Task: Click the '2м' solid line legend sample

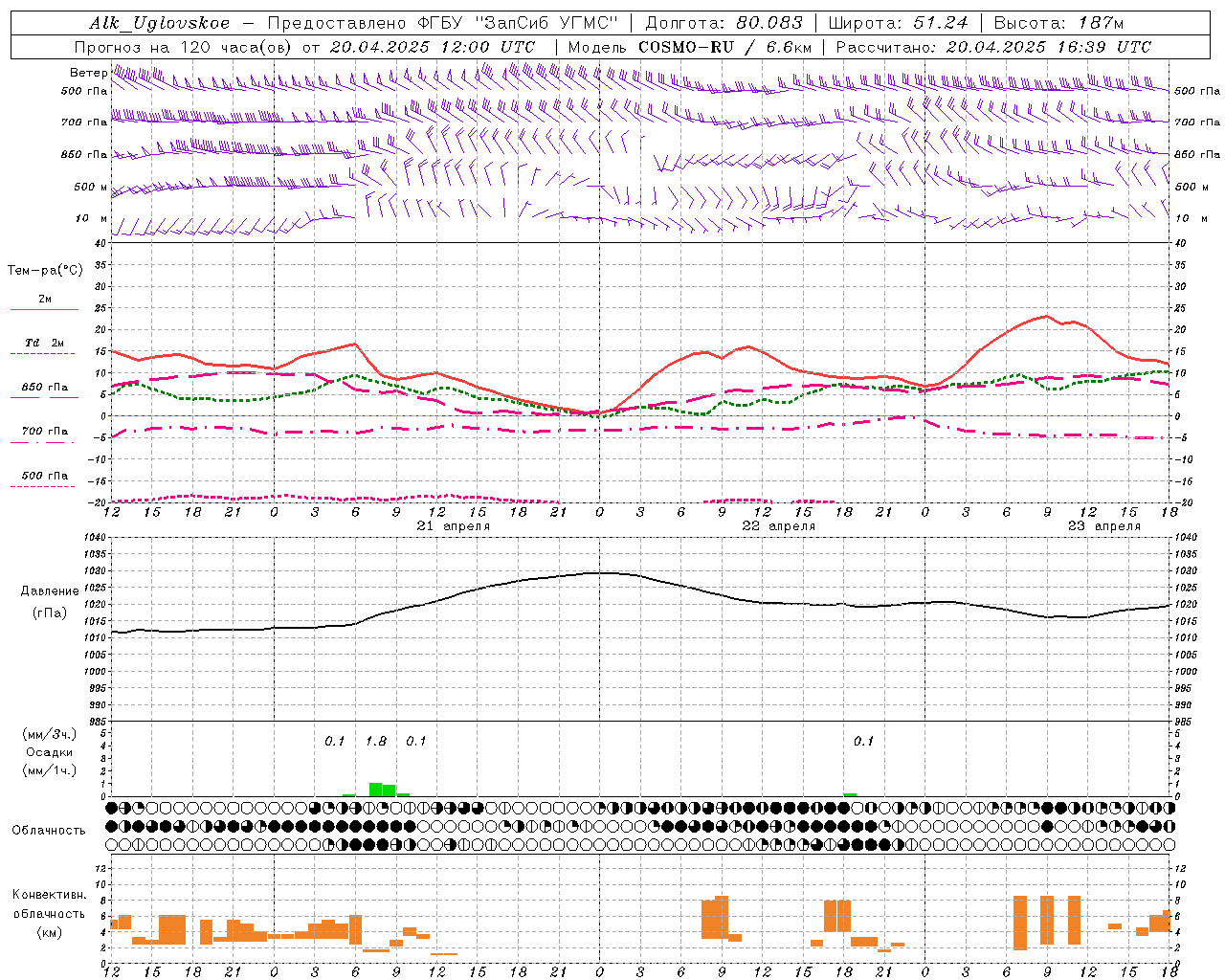Action: pos(44,309)
